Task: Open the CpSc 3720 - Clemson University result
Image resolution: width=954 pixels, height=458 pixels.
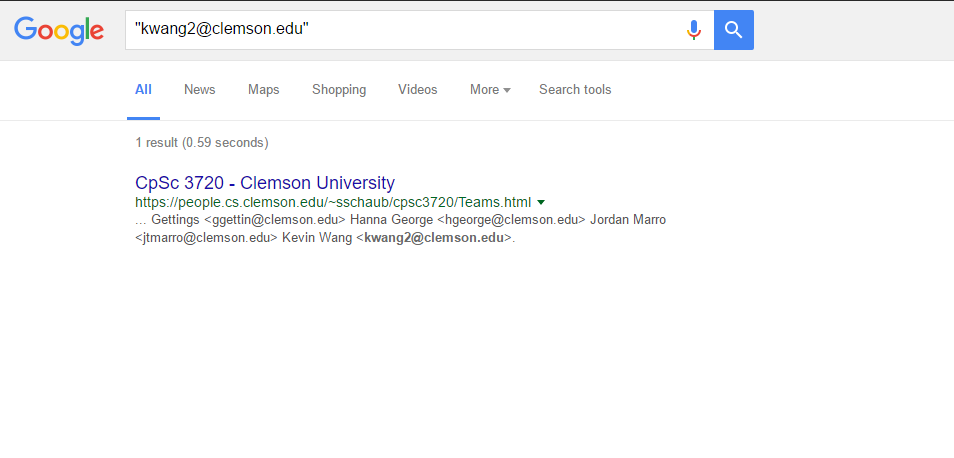Action: coord(265,182)
